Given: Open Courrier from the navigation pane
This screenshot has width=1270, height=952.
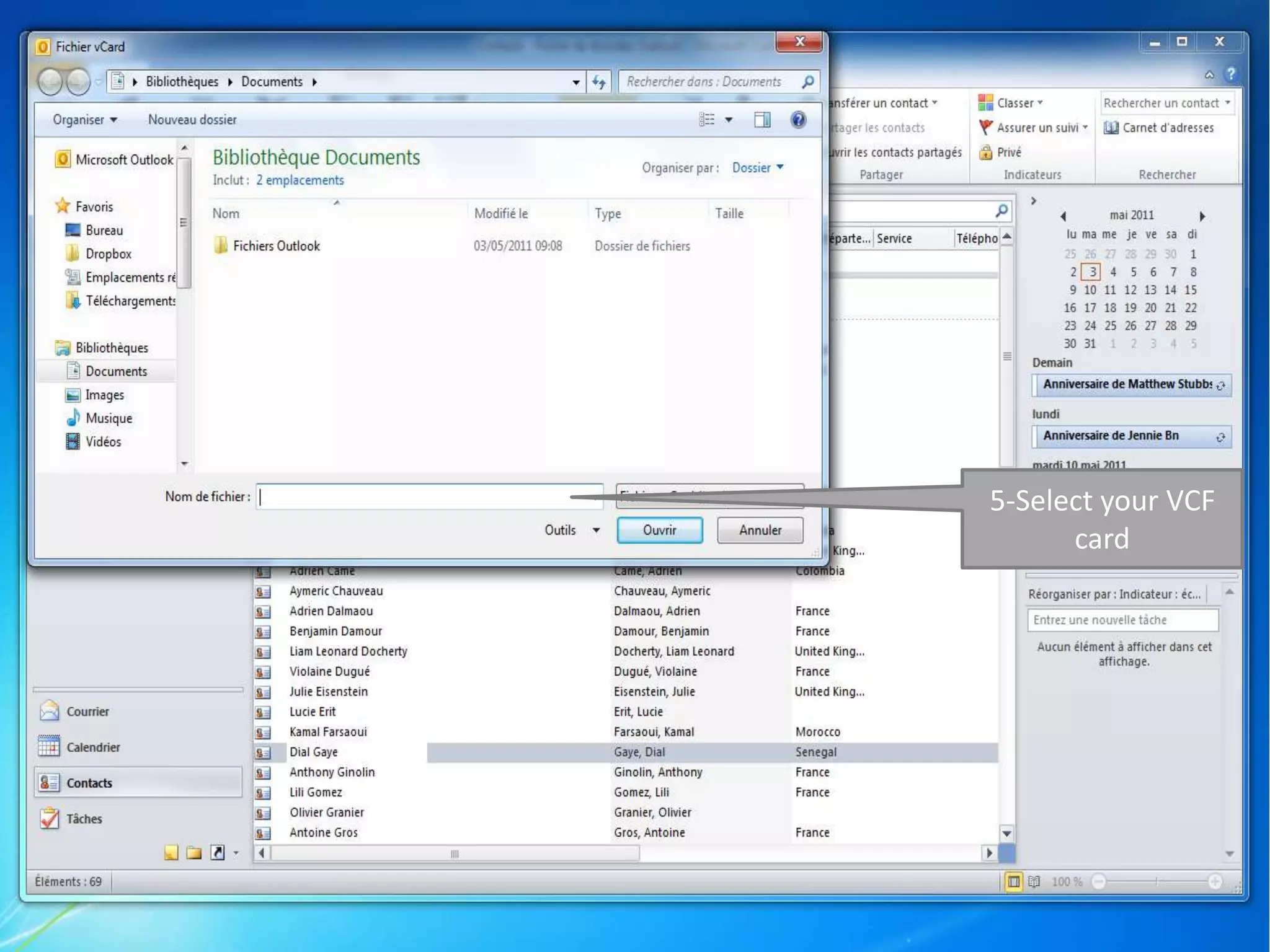Looking at the screenshot, I should click(87, 712).
